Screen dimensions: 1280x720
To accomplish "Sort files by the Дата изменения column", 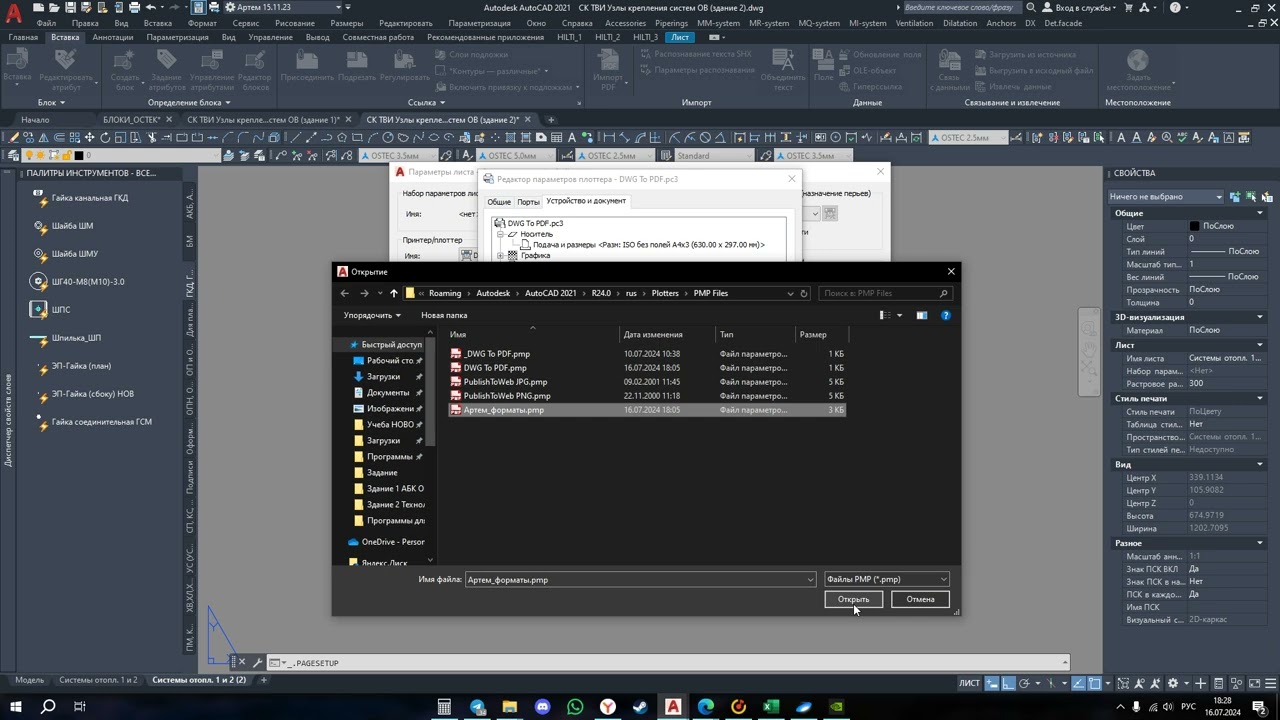I will pos(652,334).
